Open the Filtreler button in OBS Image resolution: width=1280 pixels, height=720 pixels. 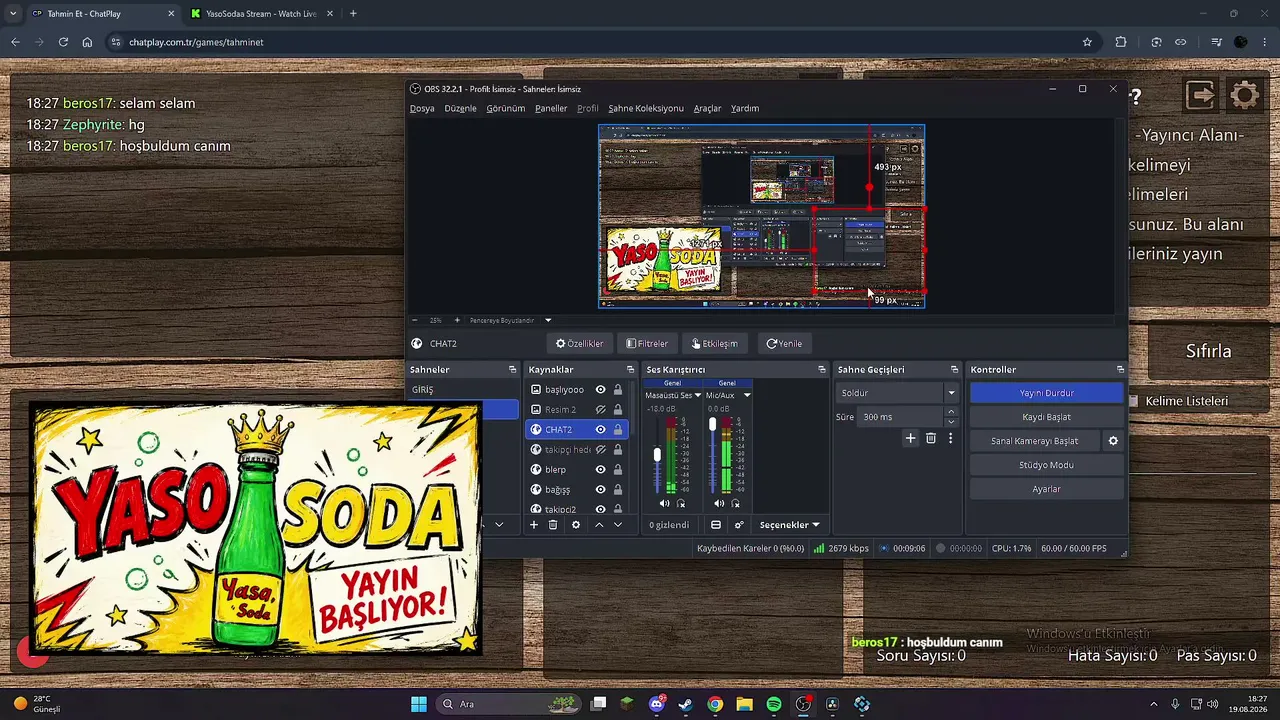[x=647, y=343]
